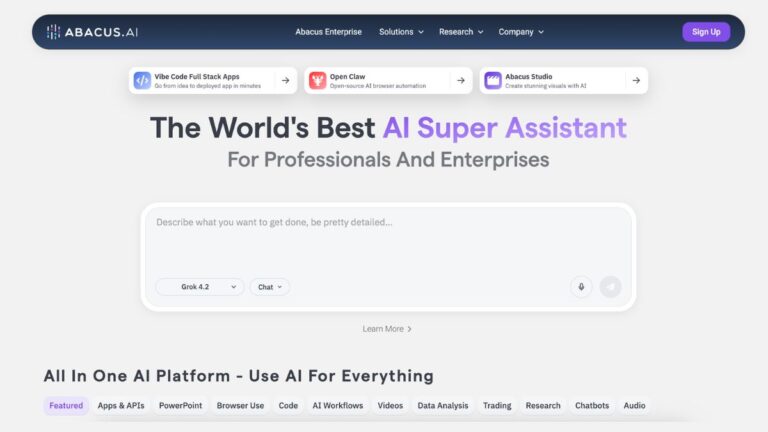
Task: Select the Apps & APIs tab
Action: click(121, 406)
